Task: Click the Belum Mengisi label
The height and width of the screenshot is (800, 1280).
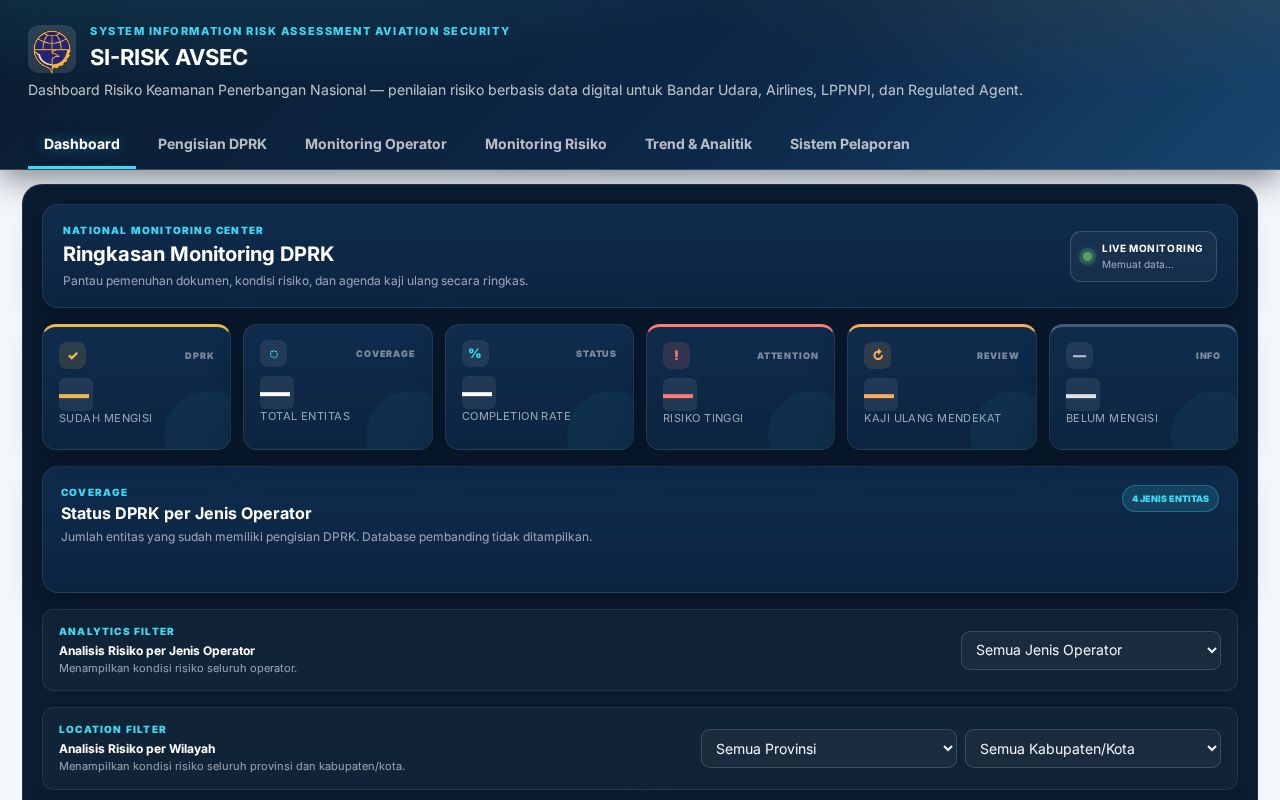Action: click(x=1112, y=418)
